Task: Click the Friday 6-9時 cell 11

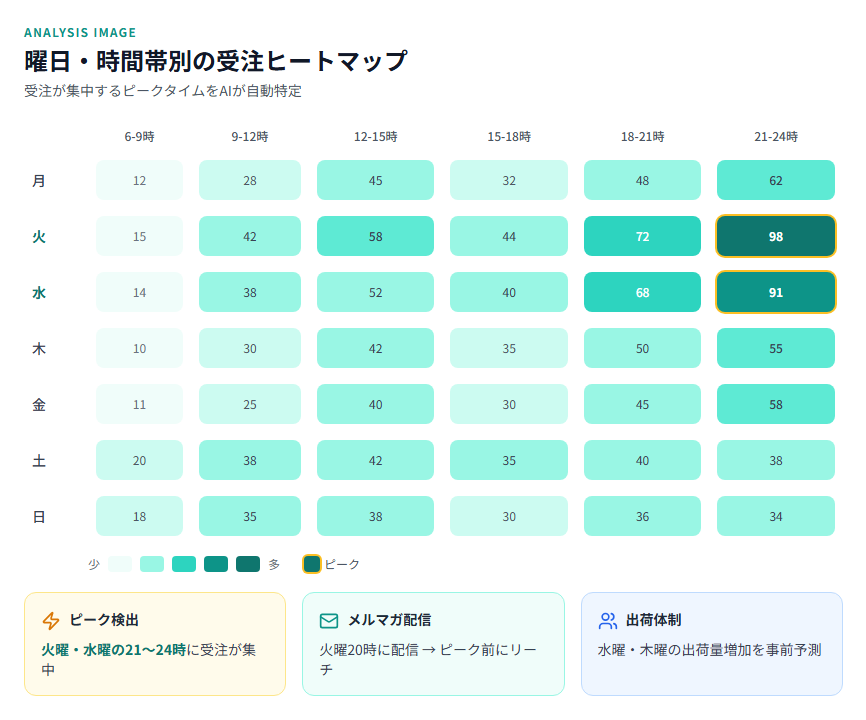Action: pos(139,404)
